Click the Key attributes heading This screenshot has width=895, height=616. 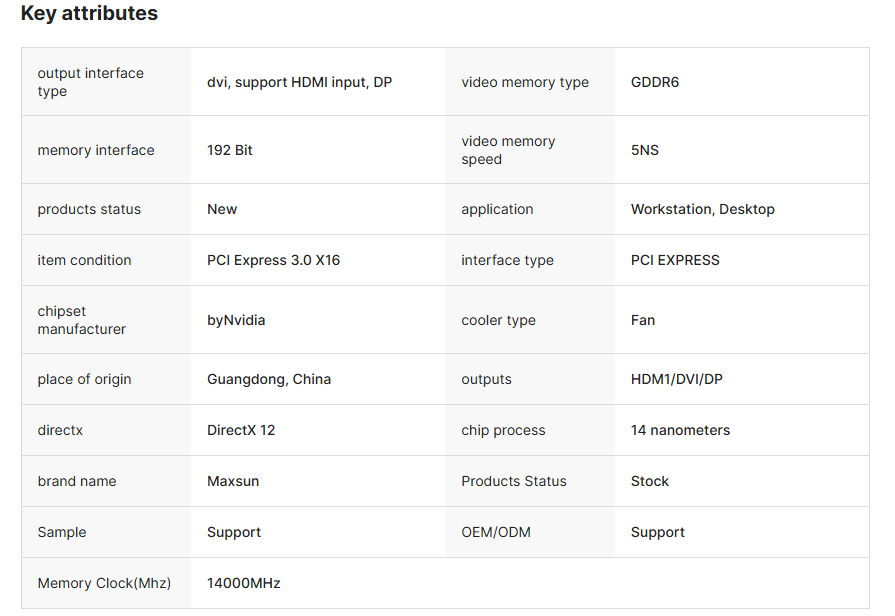click(89, 14)
